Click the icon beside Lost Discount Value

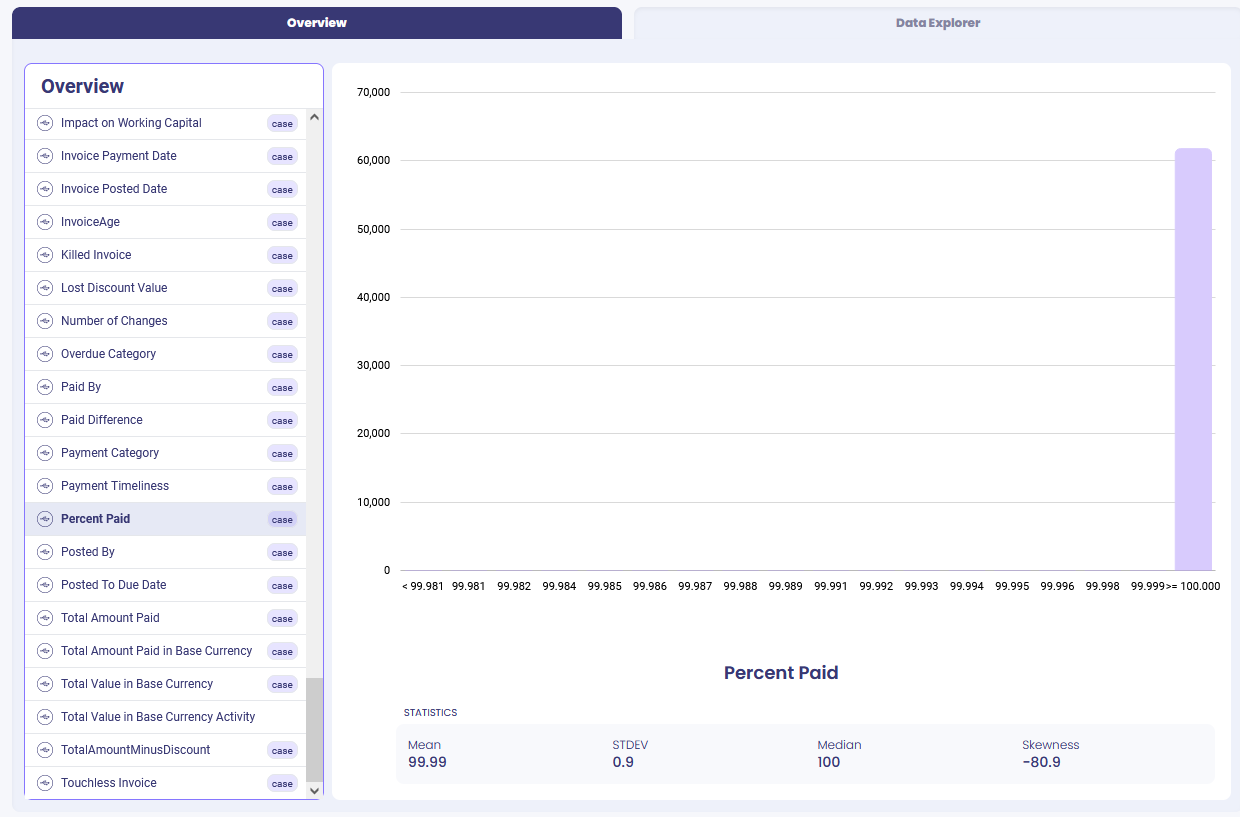pos(44,288)
